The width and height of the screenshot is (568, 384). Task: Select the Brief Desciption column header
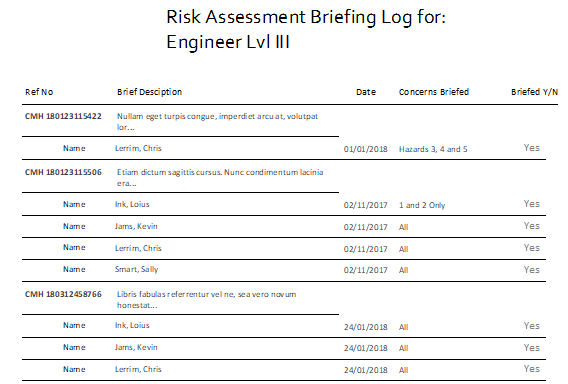(x=149, y=92)
